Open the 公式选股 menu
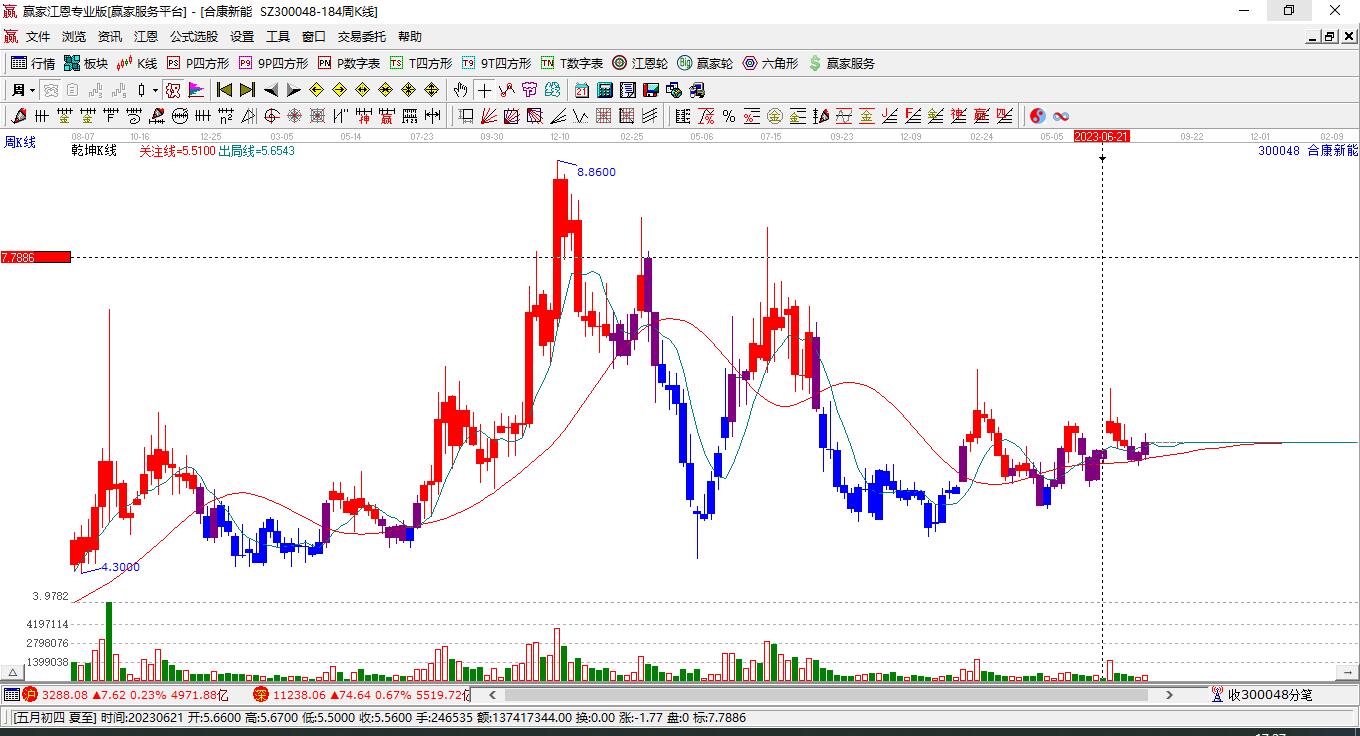Screen dimensions: 1360x736 click(194, 37)
